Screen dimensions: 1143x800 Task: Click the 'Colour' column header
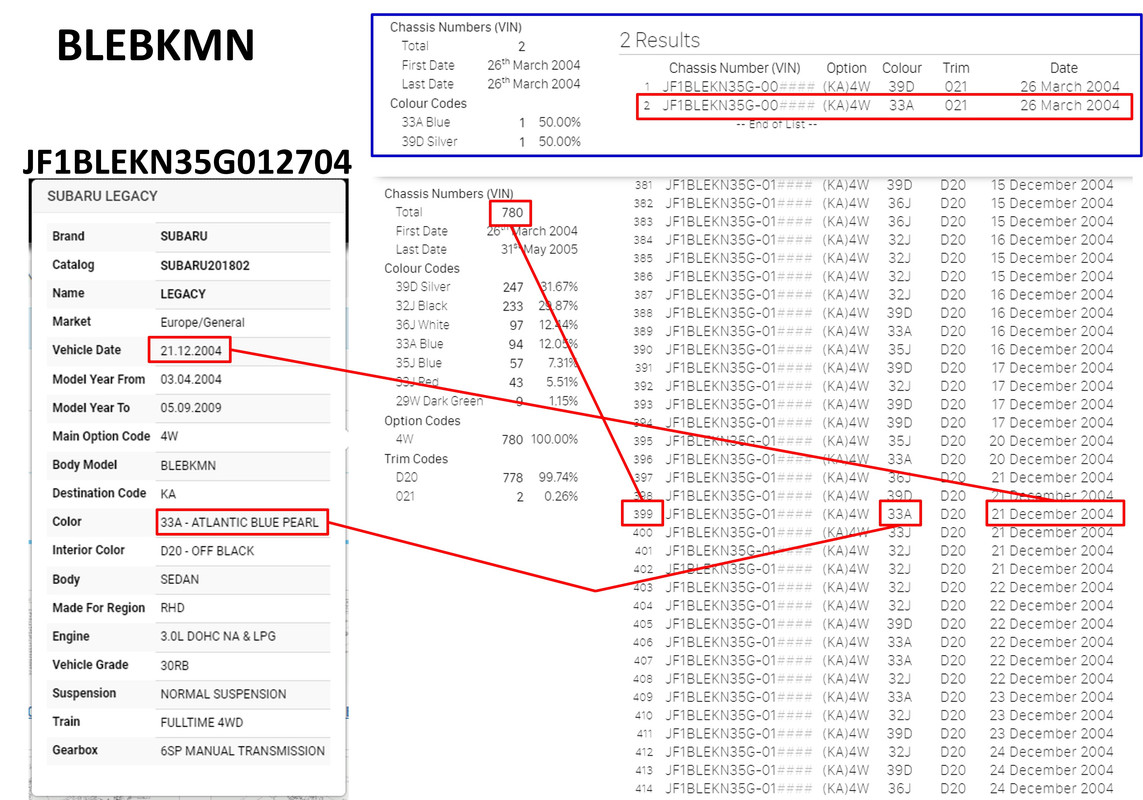click(x=902, y=68)
